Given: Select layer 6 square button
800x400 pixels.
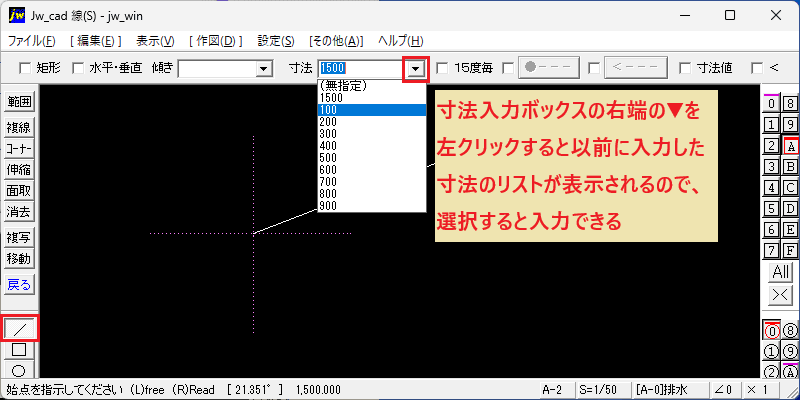Looking at the screenshot, I should [x=771, y=230].
